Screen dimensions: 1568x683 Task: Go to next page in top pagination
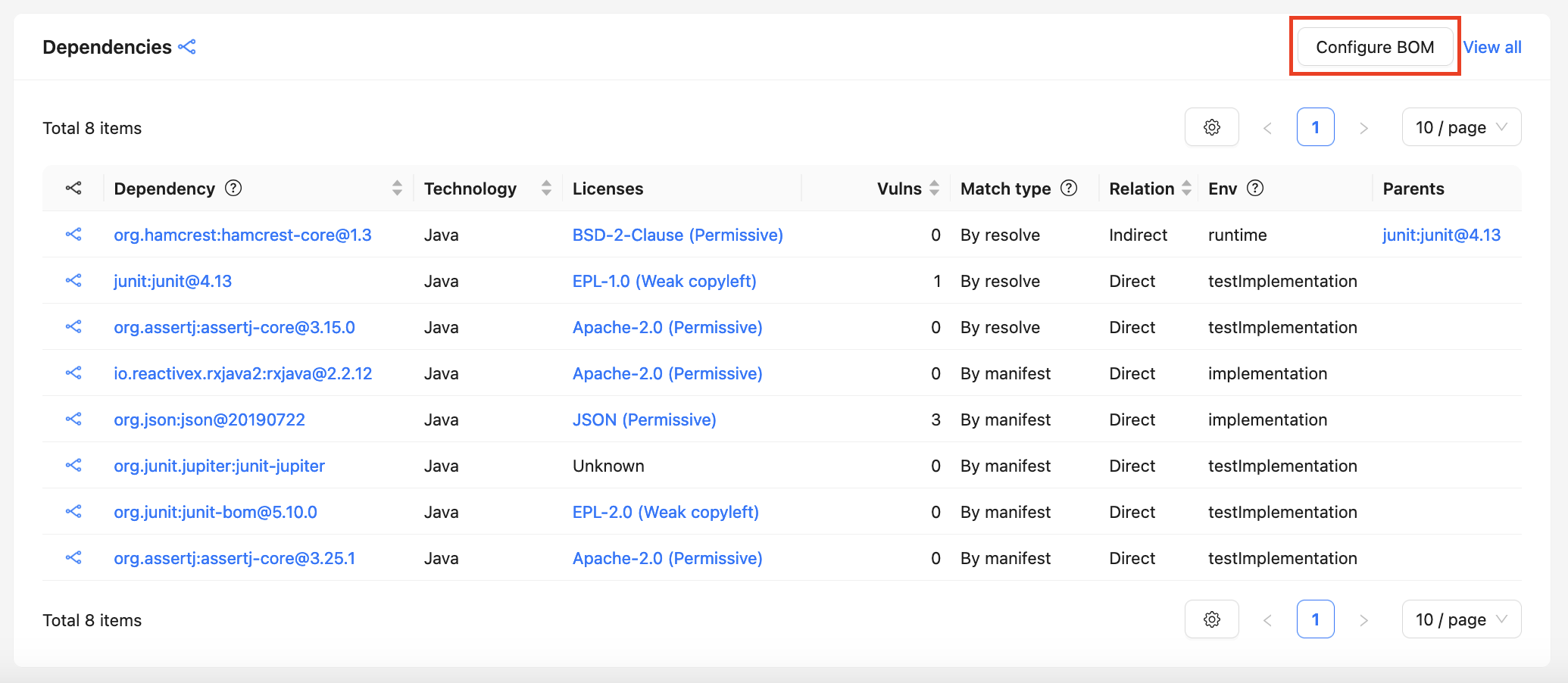[x=1363, y=128]
